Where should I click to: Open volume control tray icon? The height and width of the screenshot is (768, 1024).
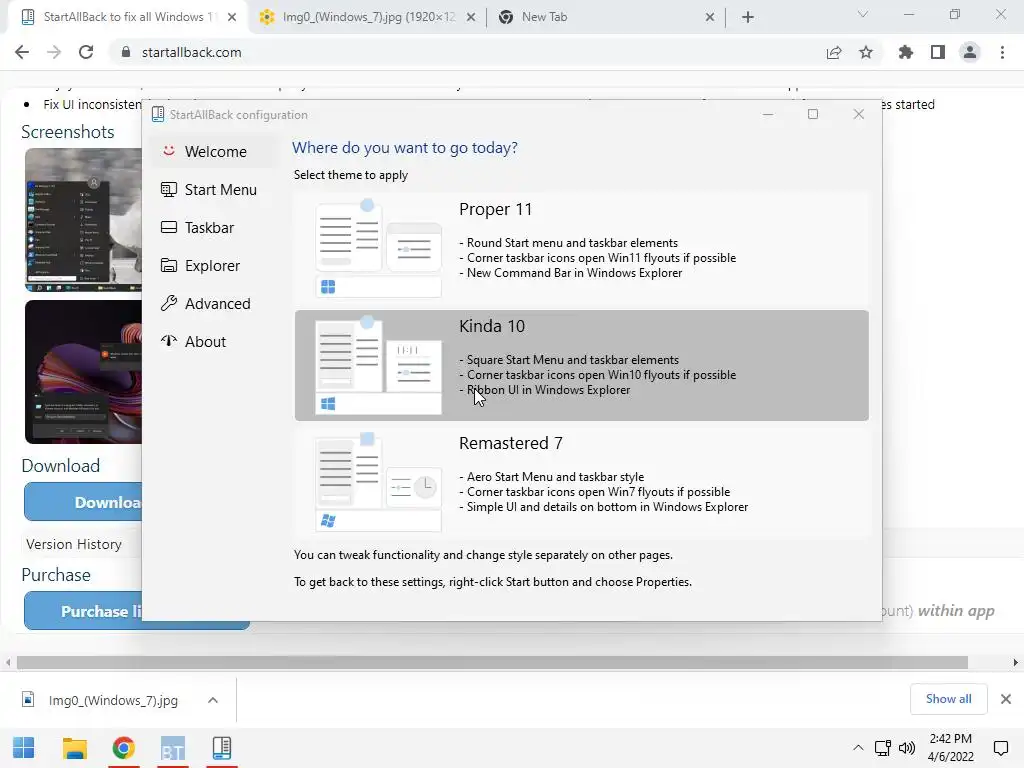907,748
